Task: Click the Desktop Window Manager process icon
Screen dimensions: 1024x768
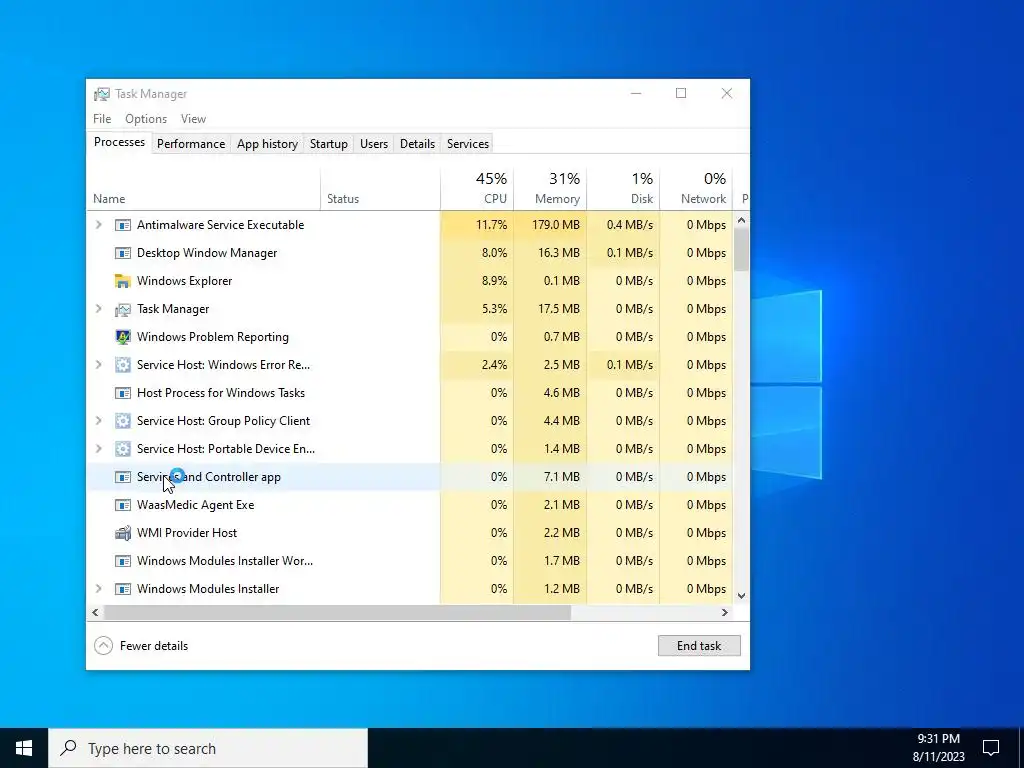Action: pos(122,253)
